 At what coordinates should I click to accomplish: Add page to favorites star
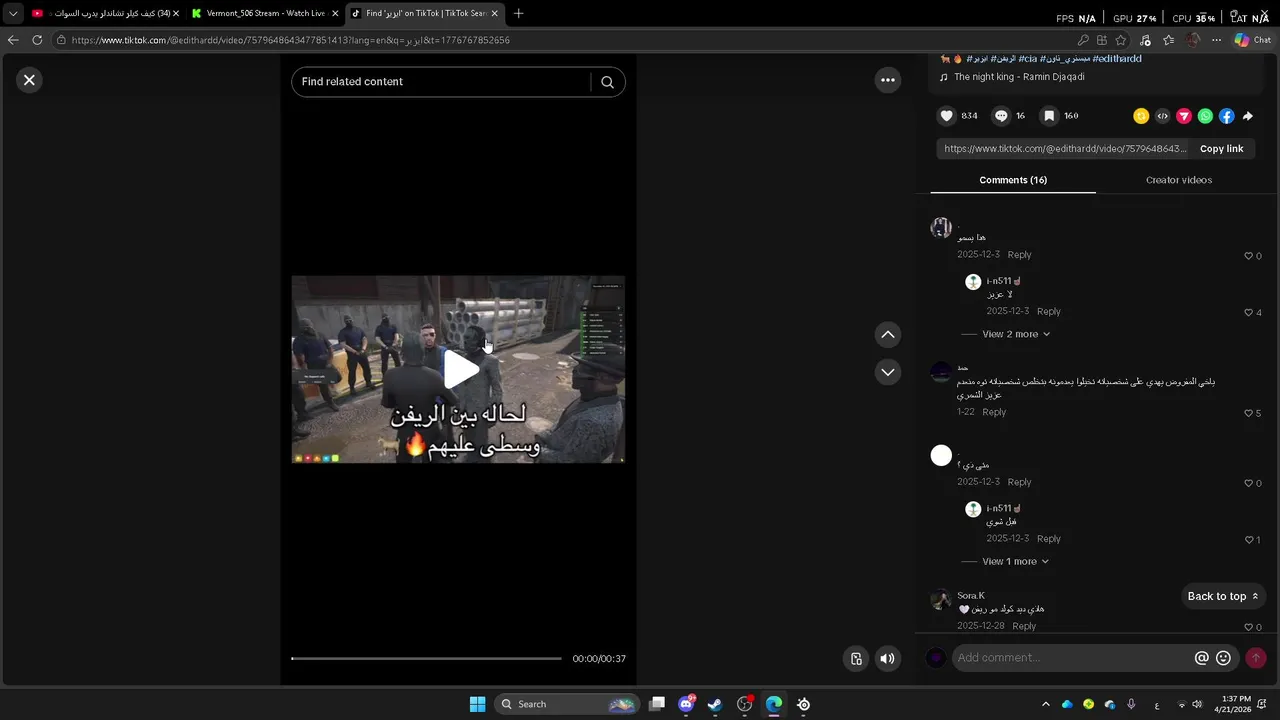1121,40
